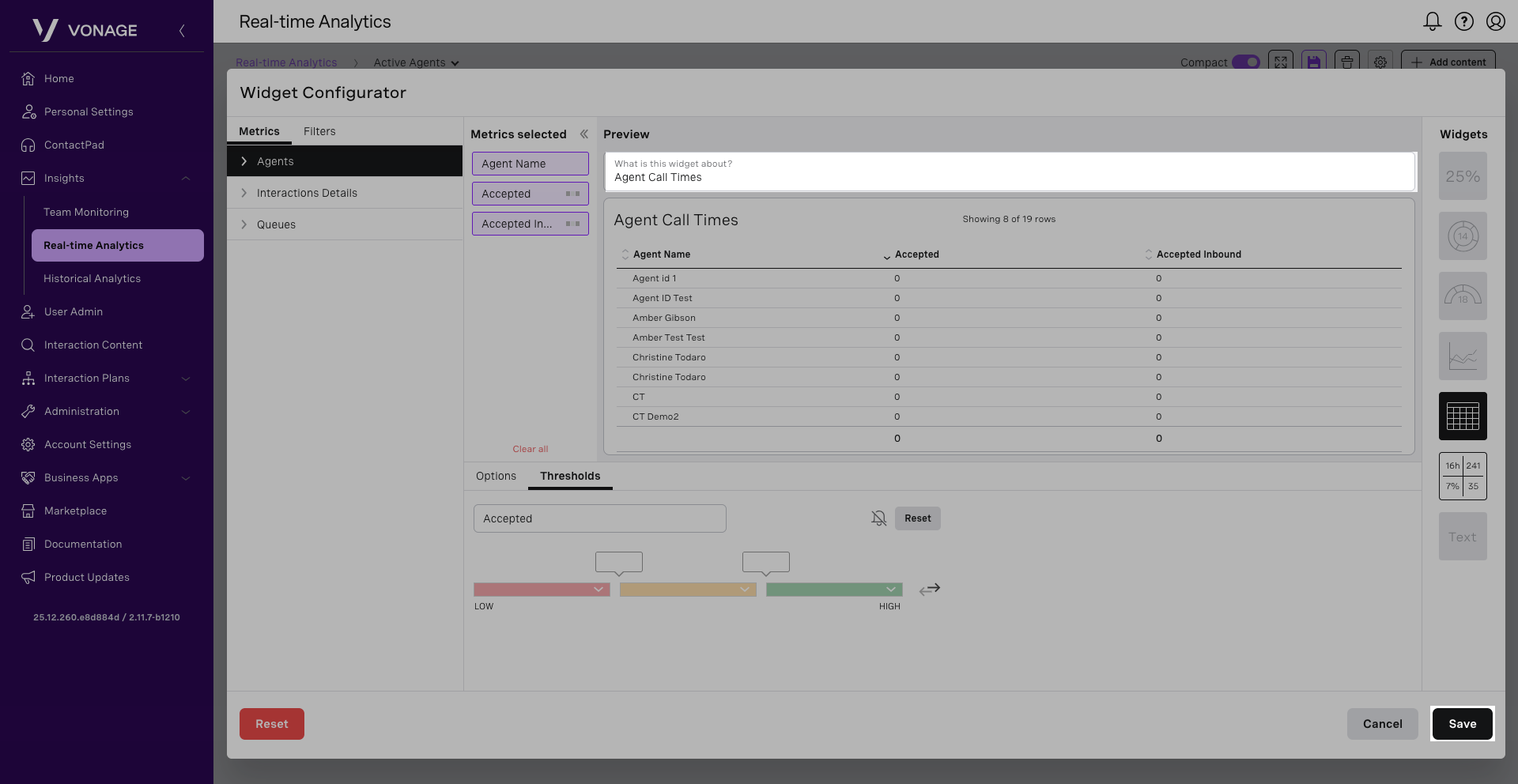Screen dimensions: 1518x784
Task: Pick the percentage 25% widget type
Action: [x=1462, y=176]
